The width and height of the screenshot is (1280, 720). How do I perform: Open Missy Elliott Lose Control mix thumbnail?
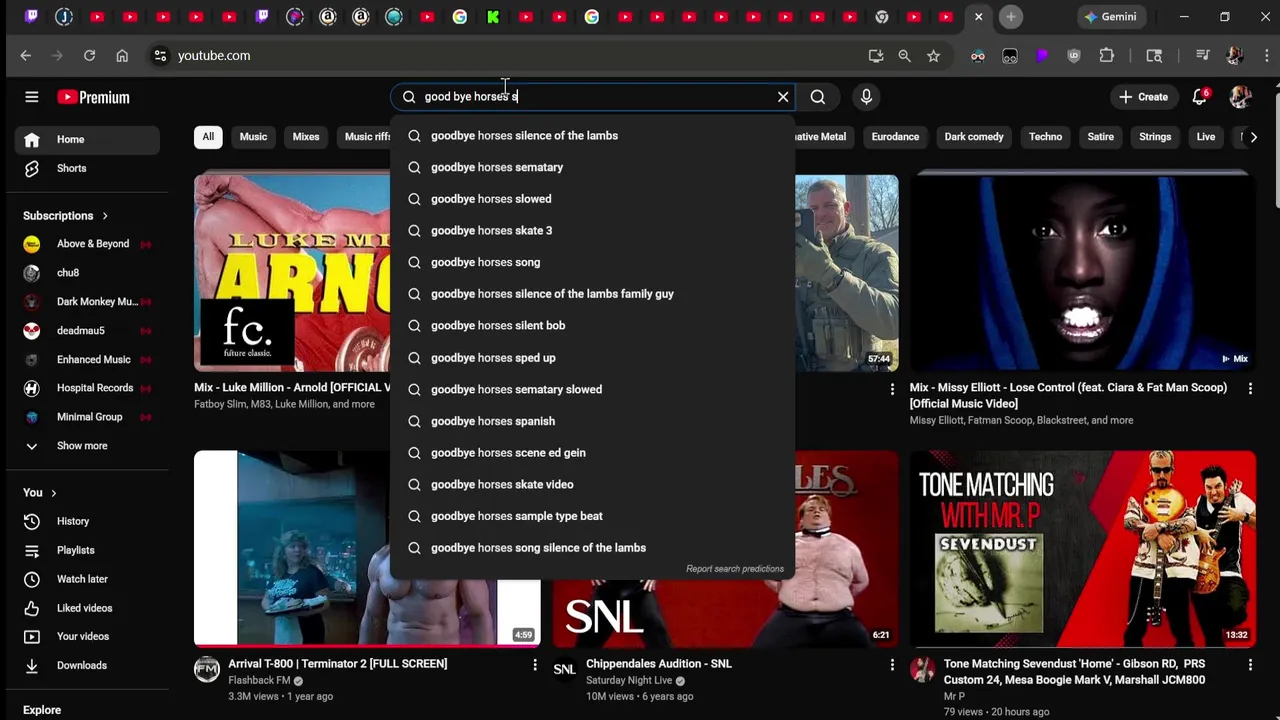1085,272
